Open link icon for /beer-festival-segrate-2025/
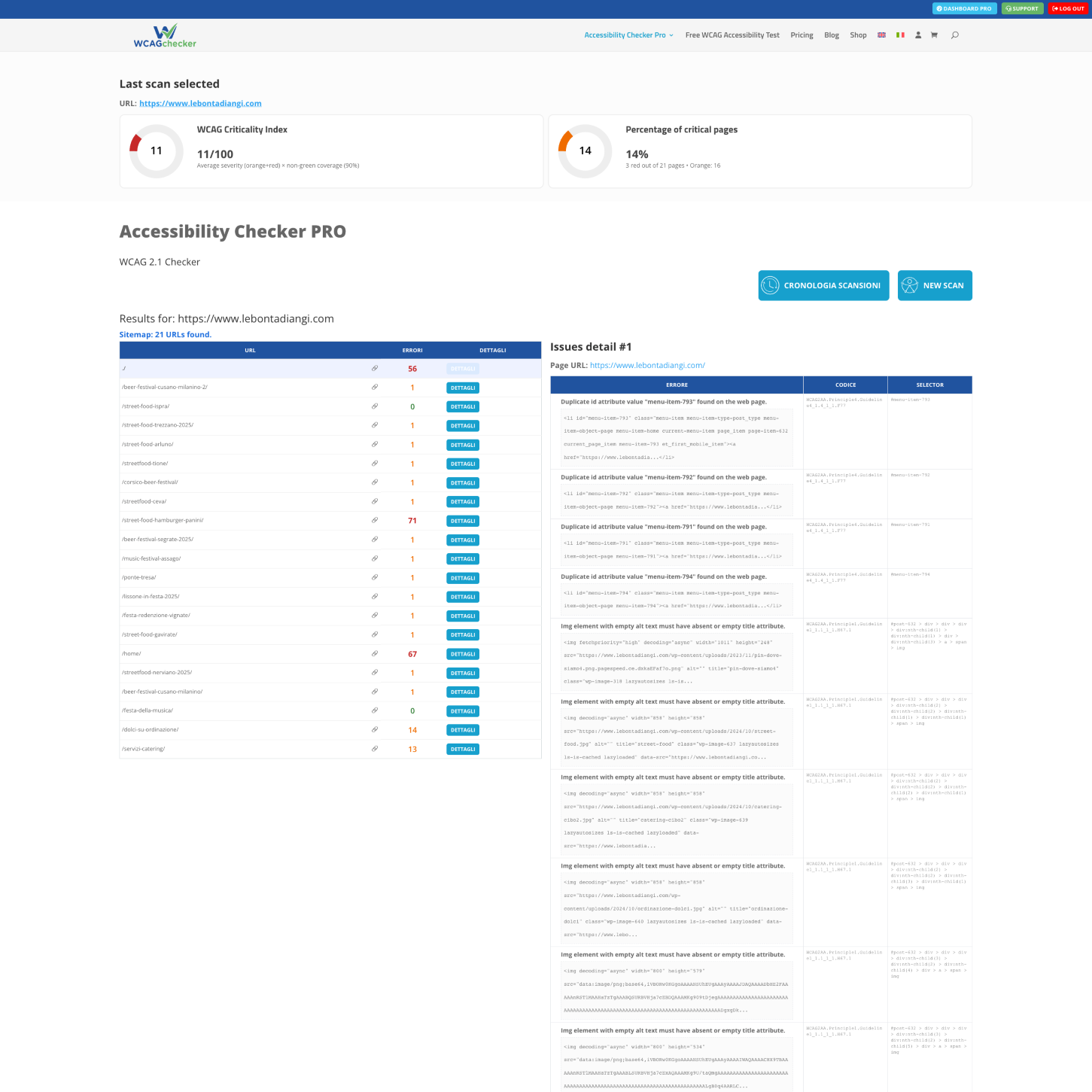The height and width of the screenshot is (1092, 1092). point(375,540)
